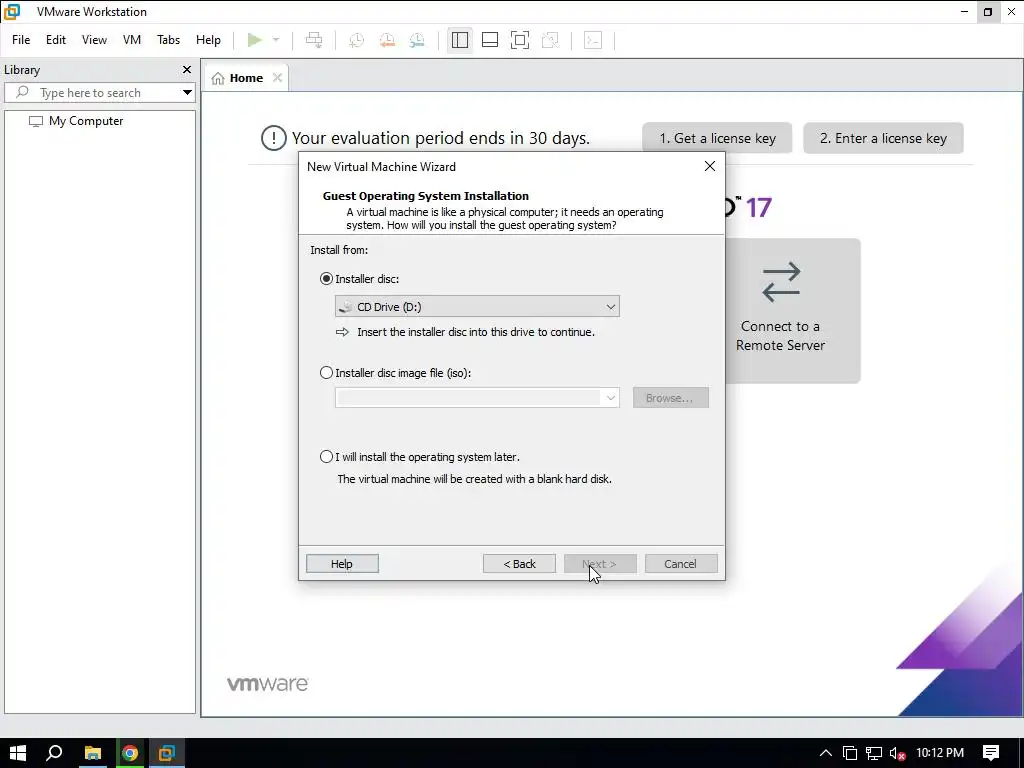Open the File menu

(21, 40)
